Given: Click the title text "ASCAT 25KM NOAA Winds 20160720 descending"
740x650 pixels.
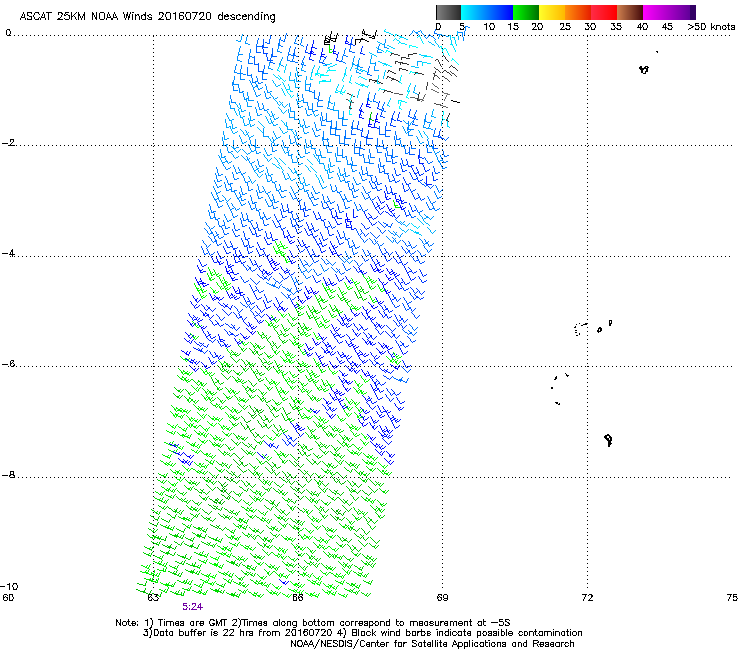Looking at the screenshot, I should coord(147,16).
